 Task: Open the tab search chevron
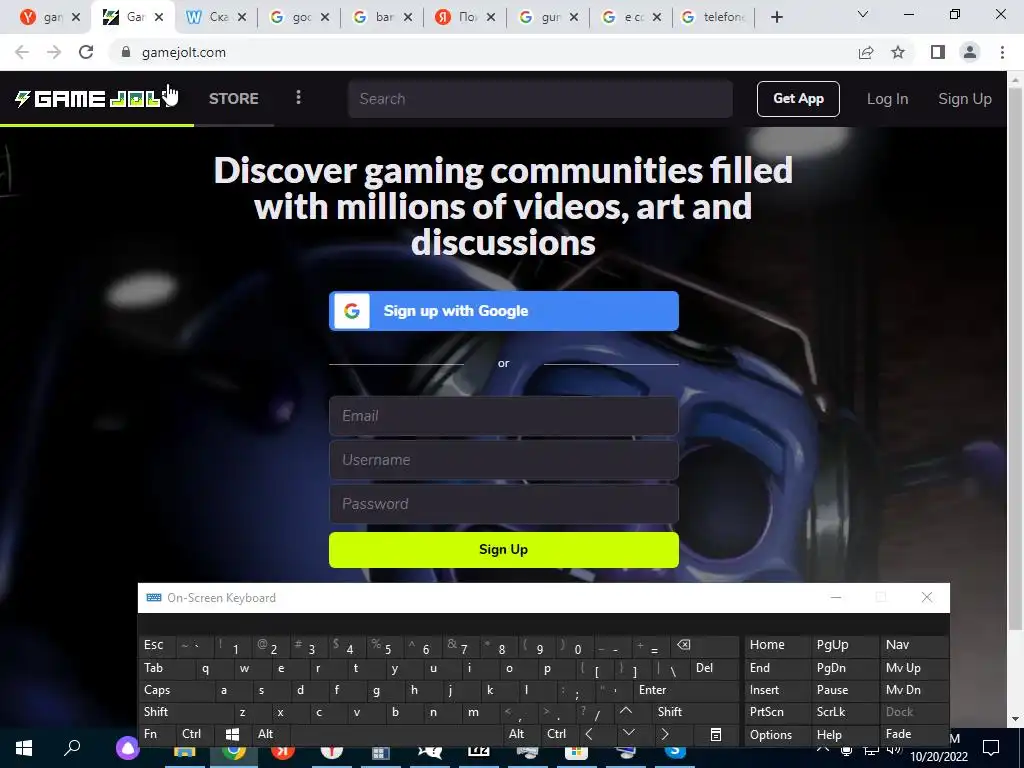[863, 14]
